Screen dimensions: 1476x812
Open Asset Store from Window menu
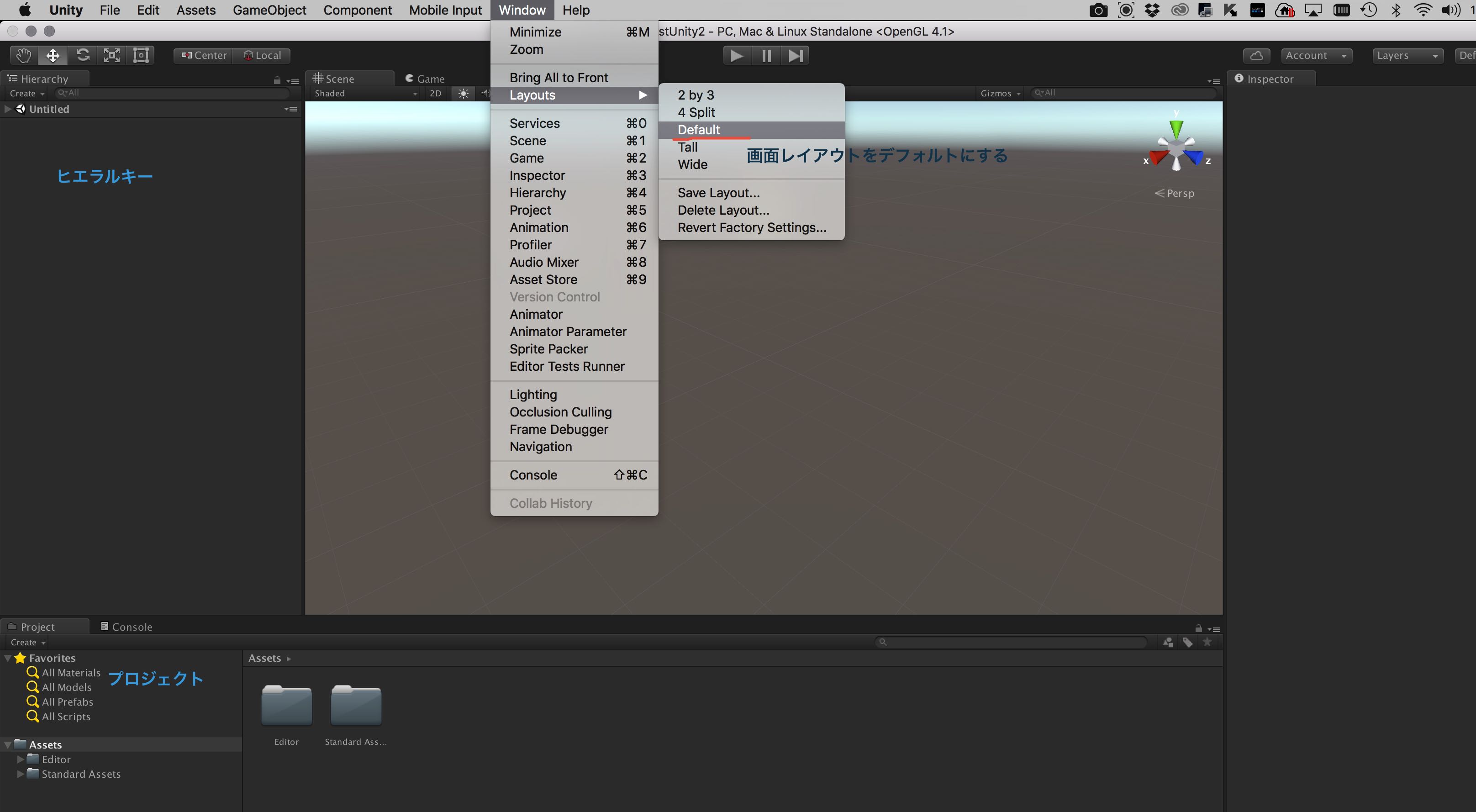click(x=574, y=279)
